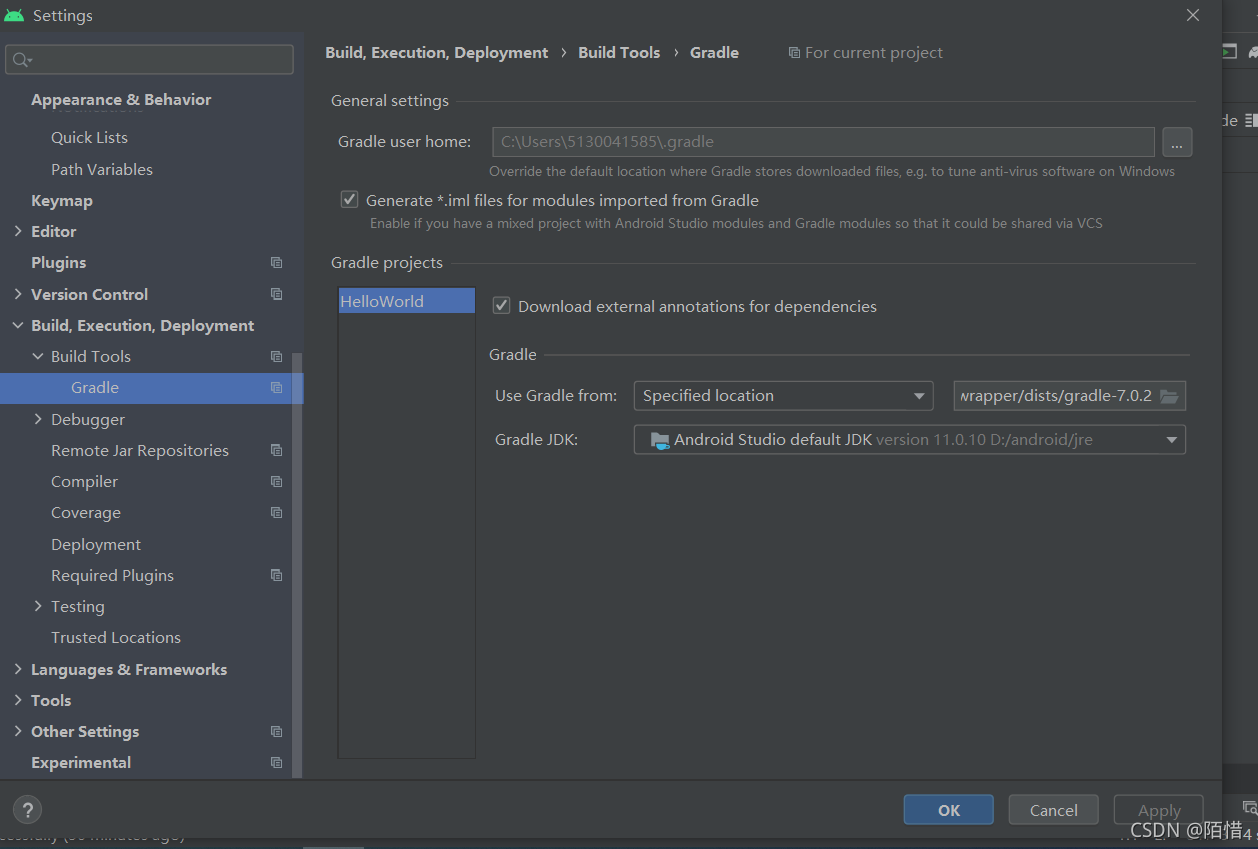Click the project-level icon beside Required Plugins
The height and width of the screenshot is (849, 1258).
pos(277,575)
